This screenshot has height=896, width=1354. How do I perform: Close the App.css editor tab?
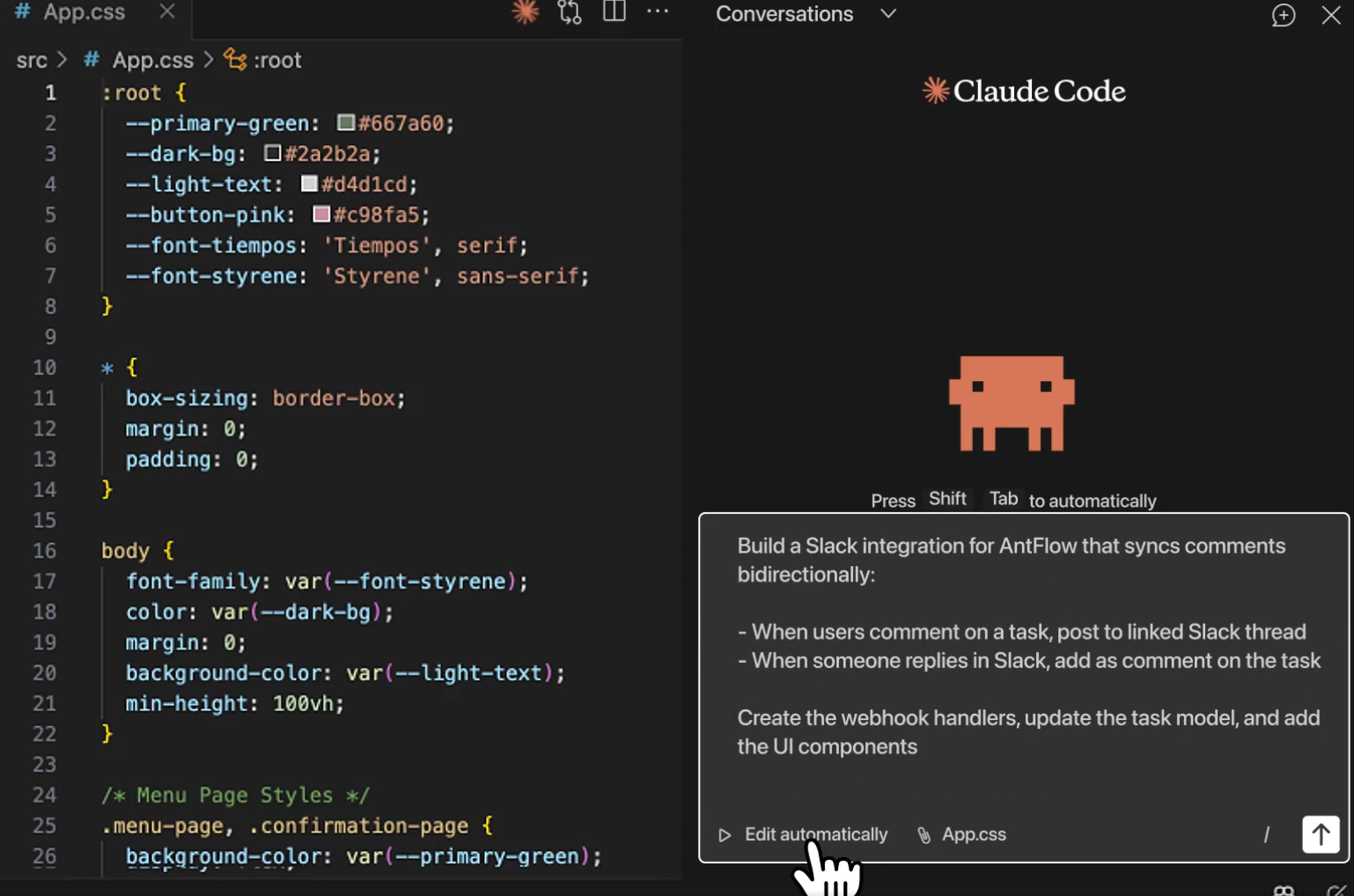pyautogui.click(x=167, y=11)
